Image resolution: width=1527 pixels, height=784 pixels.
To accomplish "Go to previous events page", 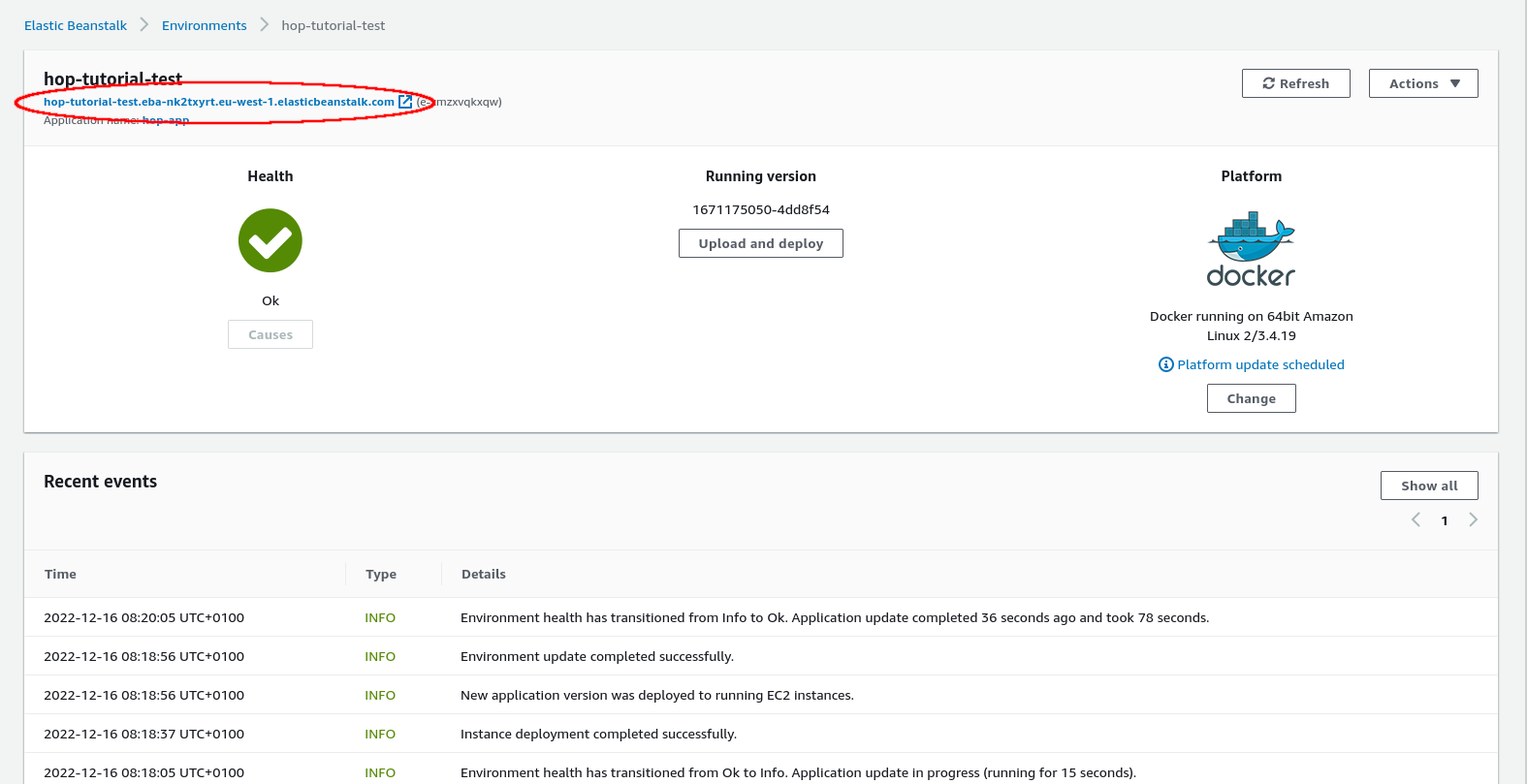I will (x=1416, y=519).
